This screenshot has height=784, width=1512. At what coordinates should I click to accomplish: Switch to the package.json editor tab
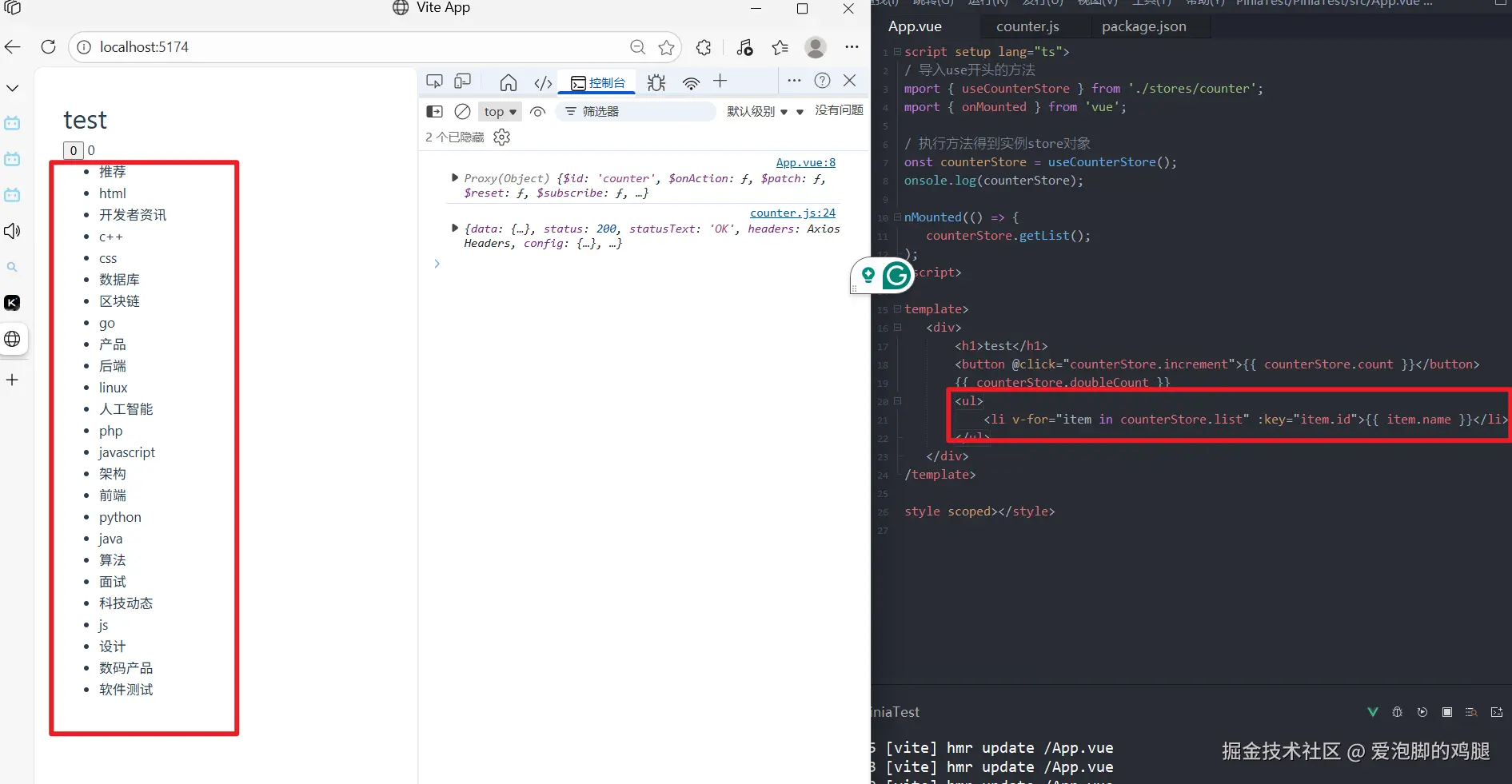(x=1144, y=26)
